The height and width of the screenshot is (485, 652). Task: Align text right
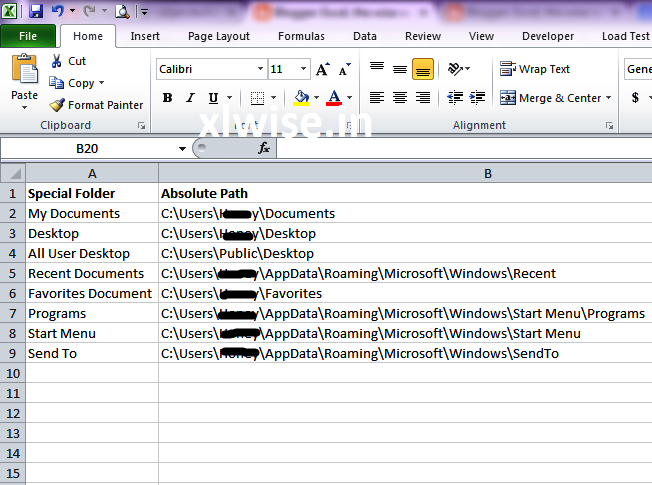pos(423,98)
